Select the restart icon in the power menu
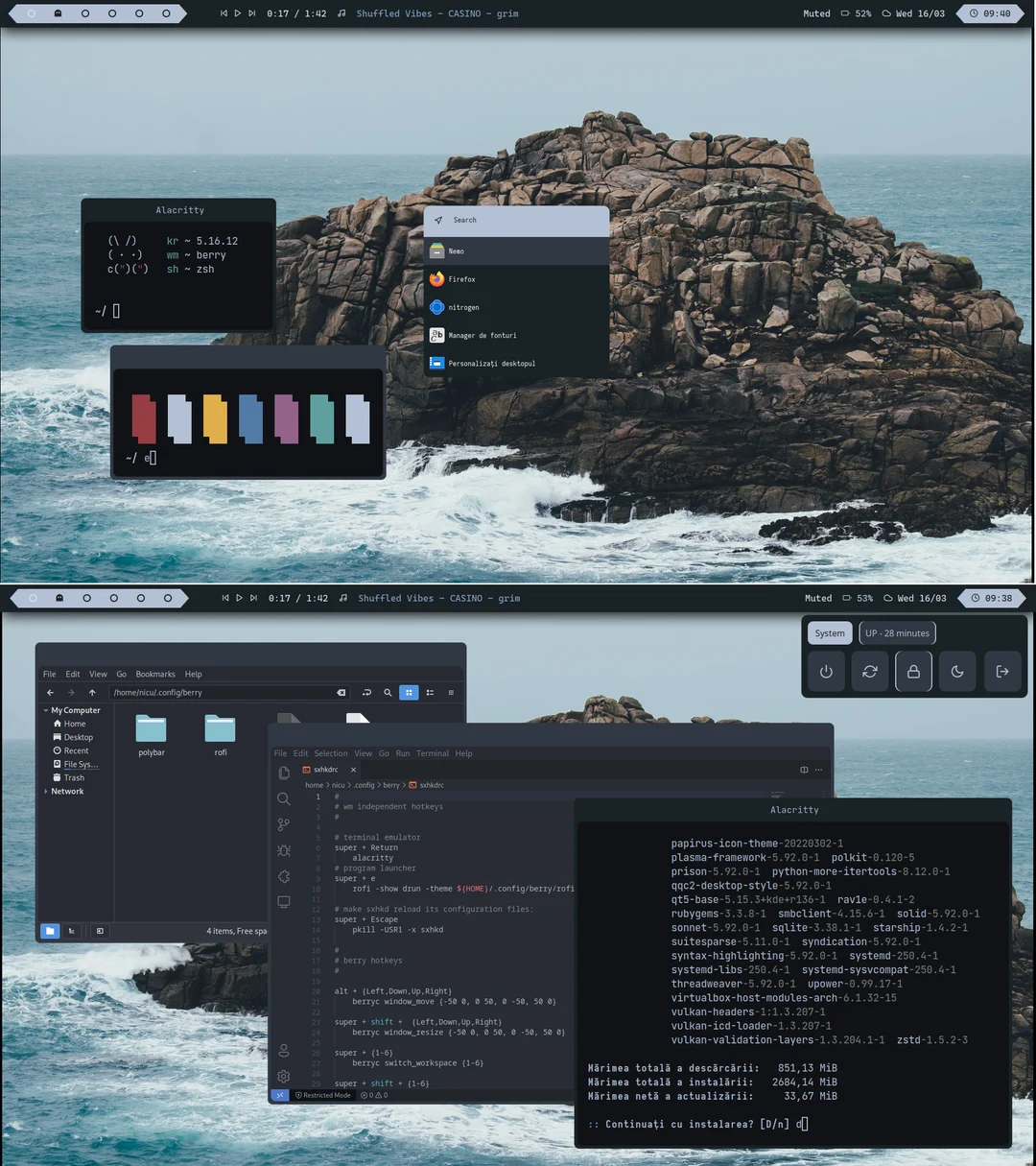Viewport: 1036px width, 1166px height. pyautogui.click(x=870, y=671)
